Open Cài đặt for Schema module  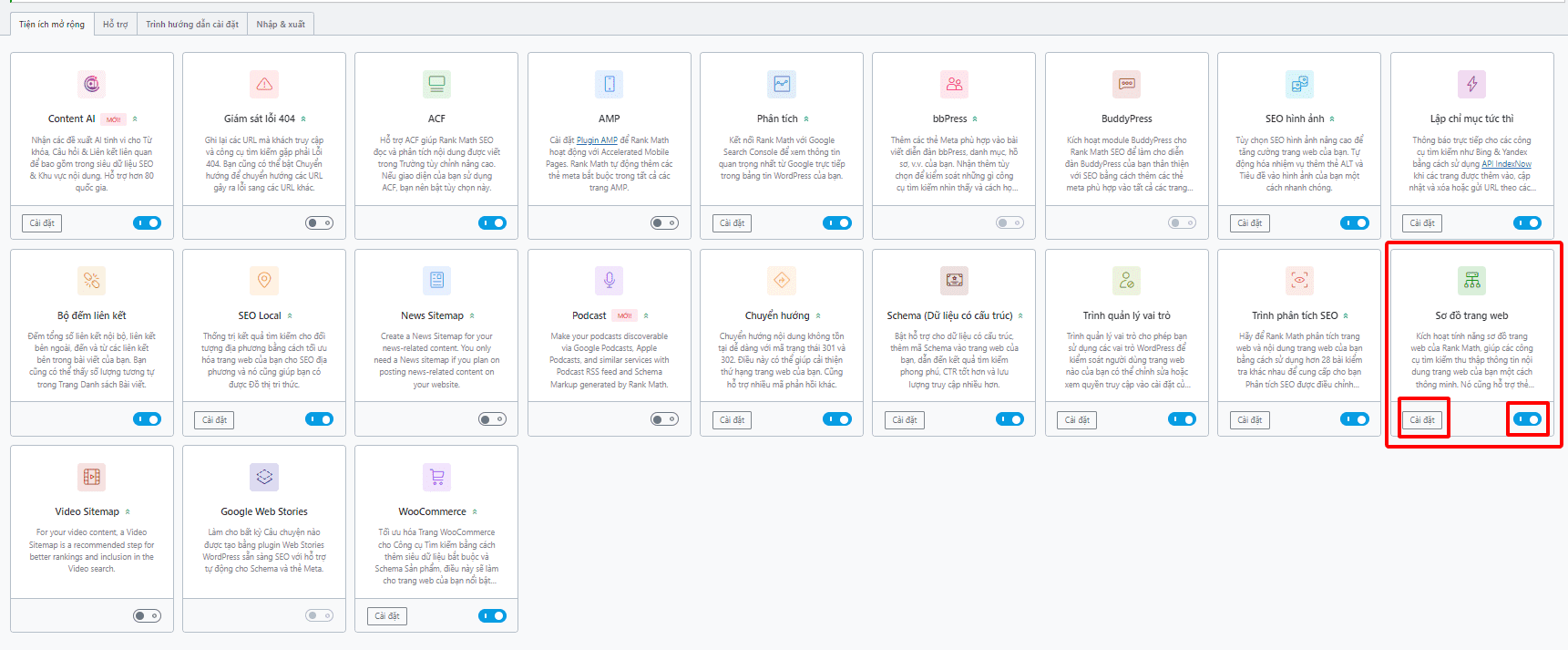(905, 419)
